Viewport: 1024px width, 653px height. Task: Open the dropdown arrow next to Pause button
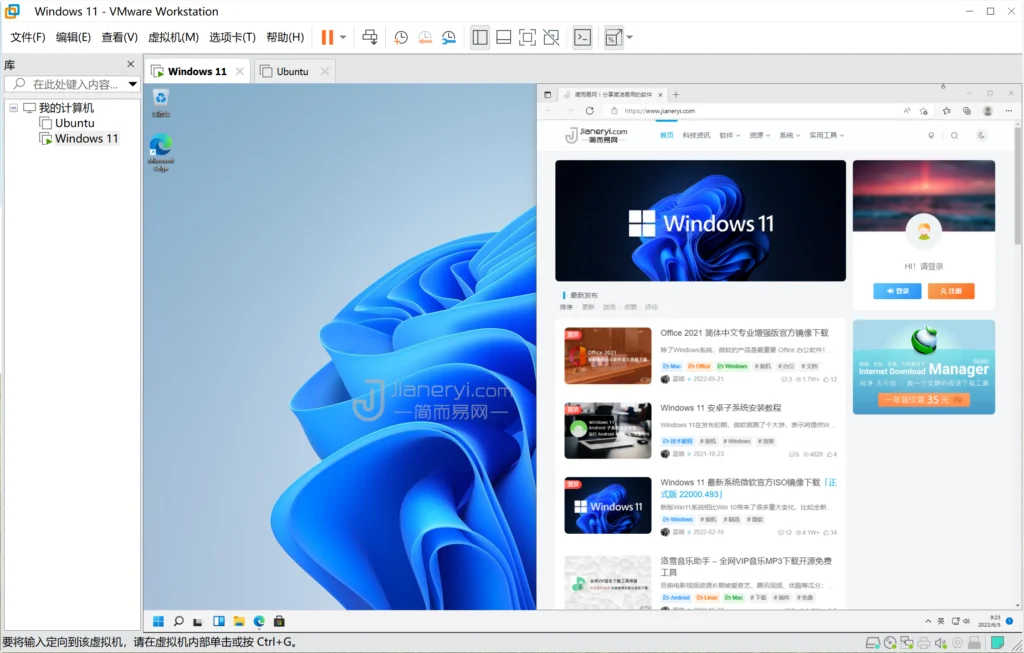pos(343,37)
